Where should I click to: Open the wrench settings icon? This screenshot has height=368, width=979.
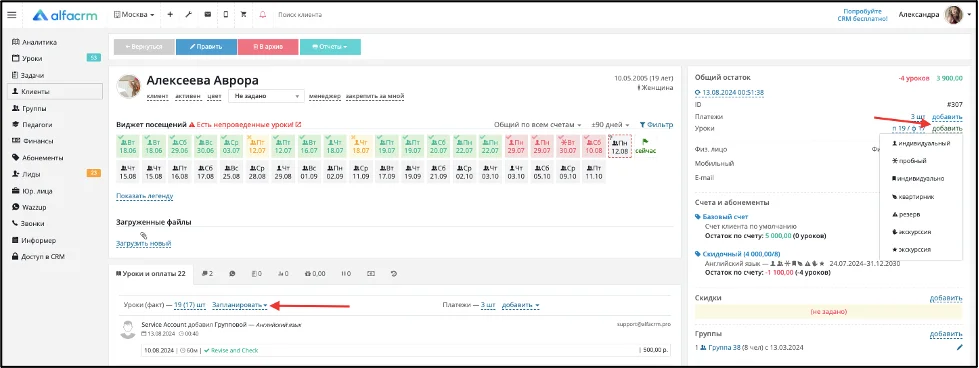[x=189, y=14]
